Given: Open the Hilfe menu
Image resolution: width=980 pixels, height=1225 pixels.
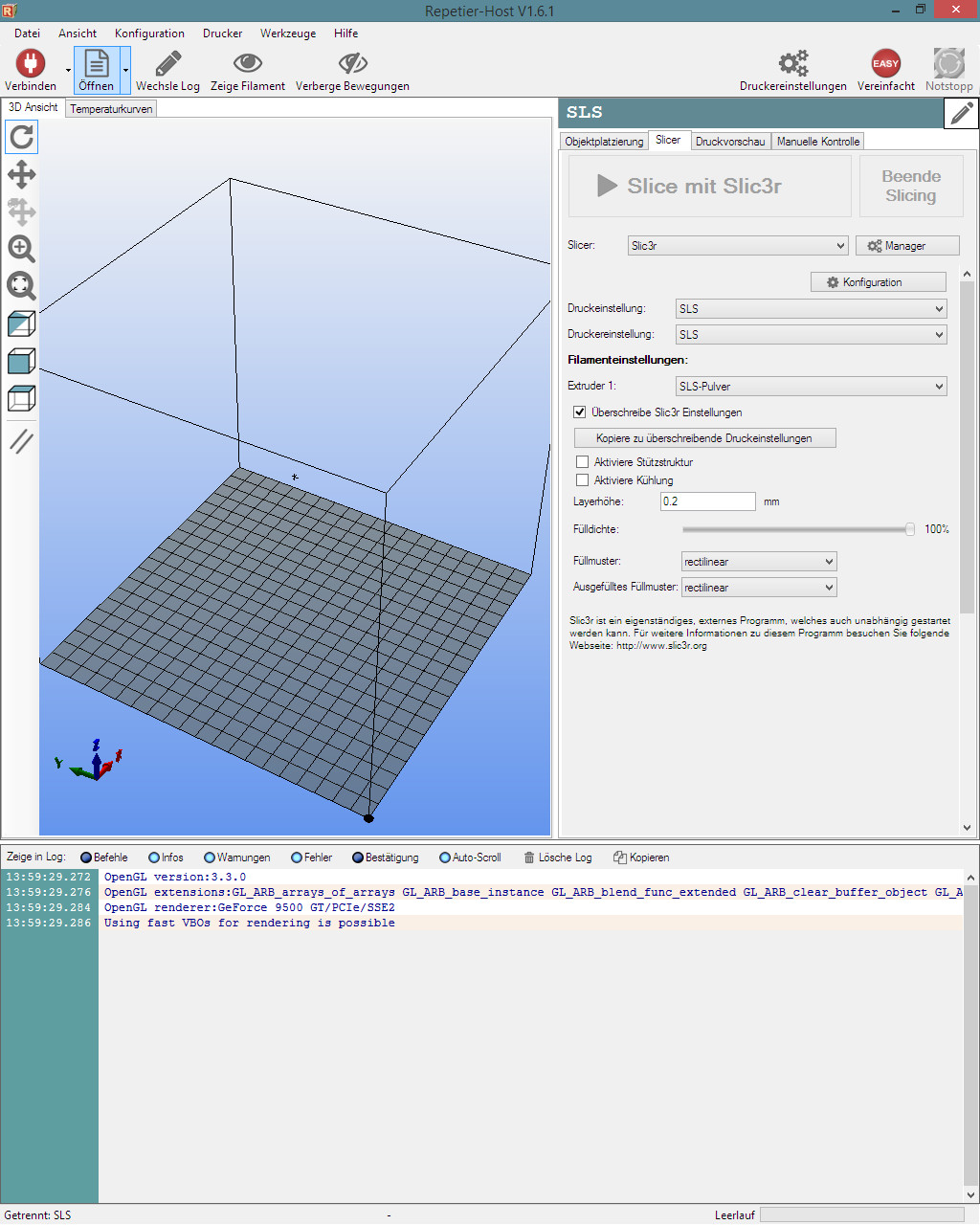Looking at the screenshot, I should click(346, 33).
